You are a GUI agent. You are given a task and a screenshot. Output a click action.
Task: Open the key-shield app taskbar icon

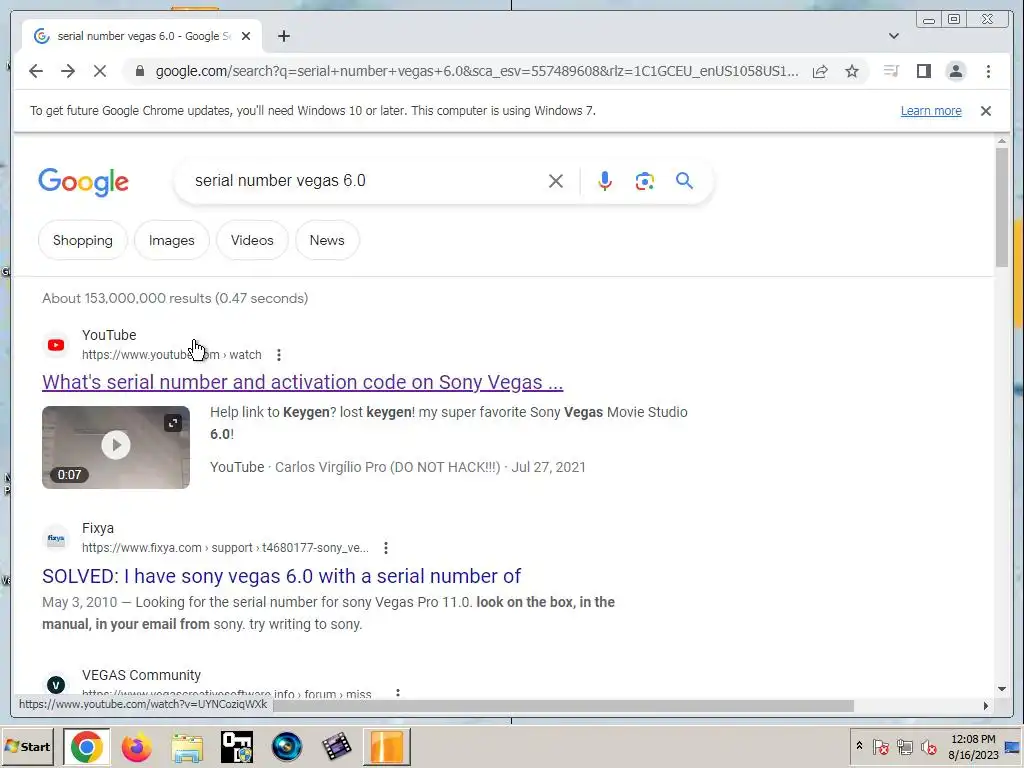[x=236, y=747]
